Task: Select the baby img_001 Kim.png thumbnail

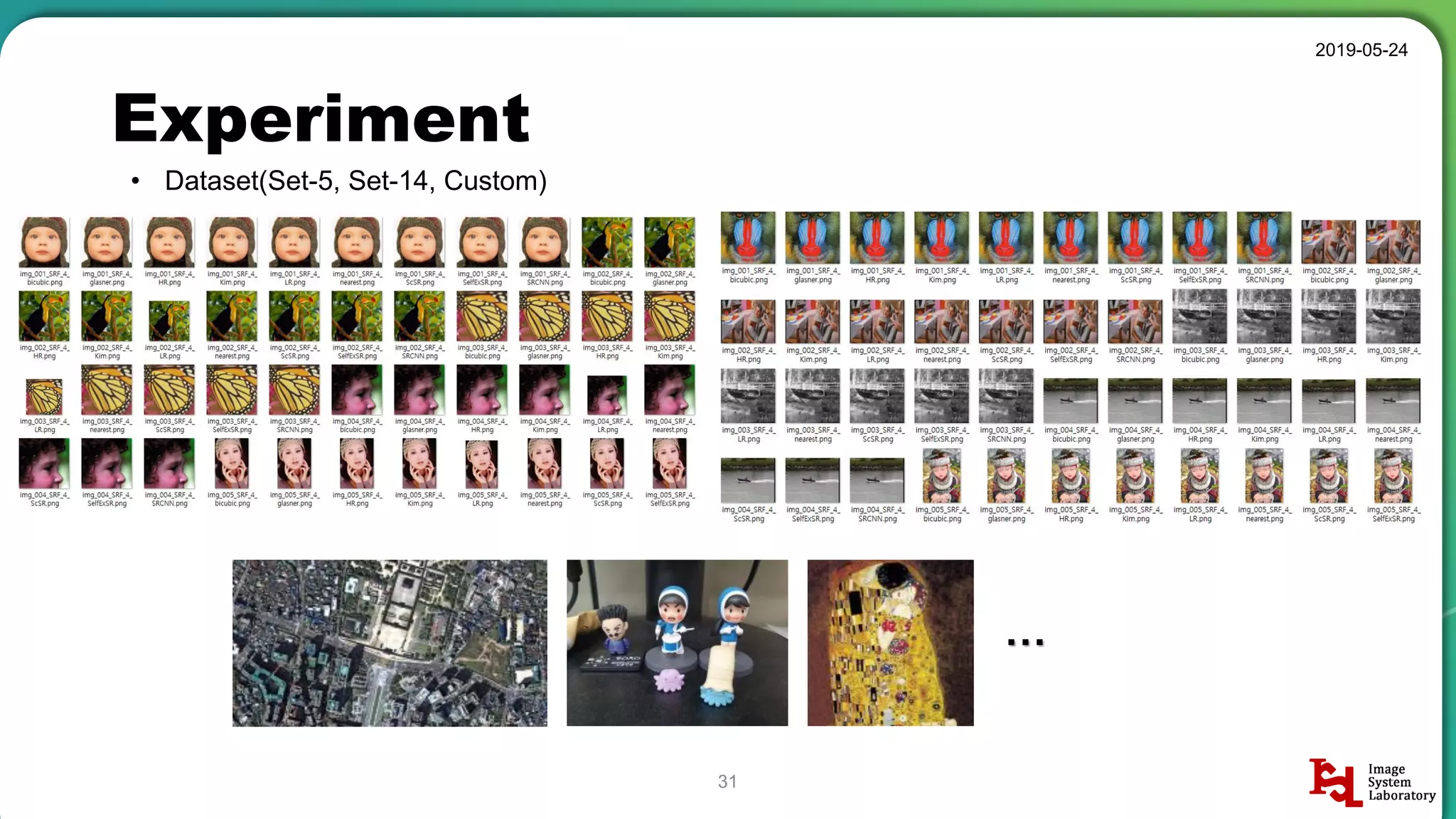Action: (x=232, y=243)
